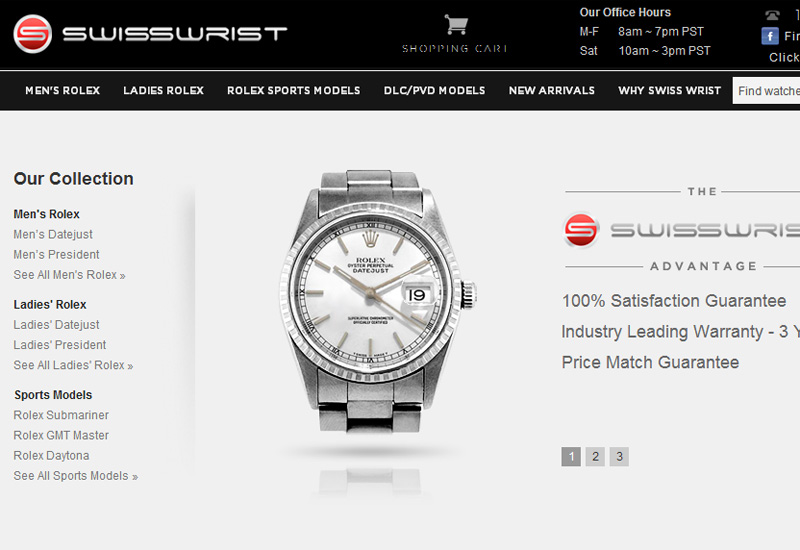
Task: Open the Rolex Submariner link
Action: click(x=61, y=415)
